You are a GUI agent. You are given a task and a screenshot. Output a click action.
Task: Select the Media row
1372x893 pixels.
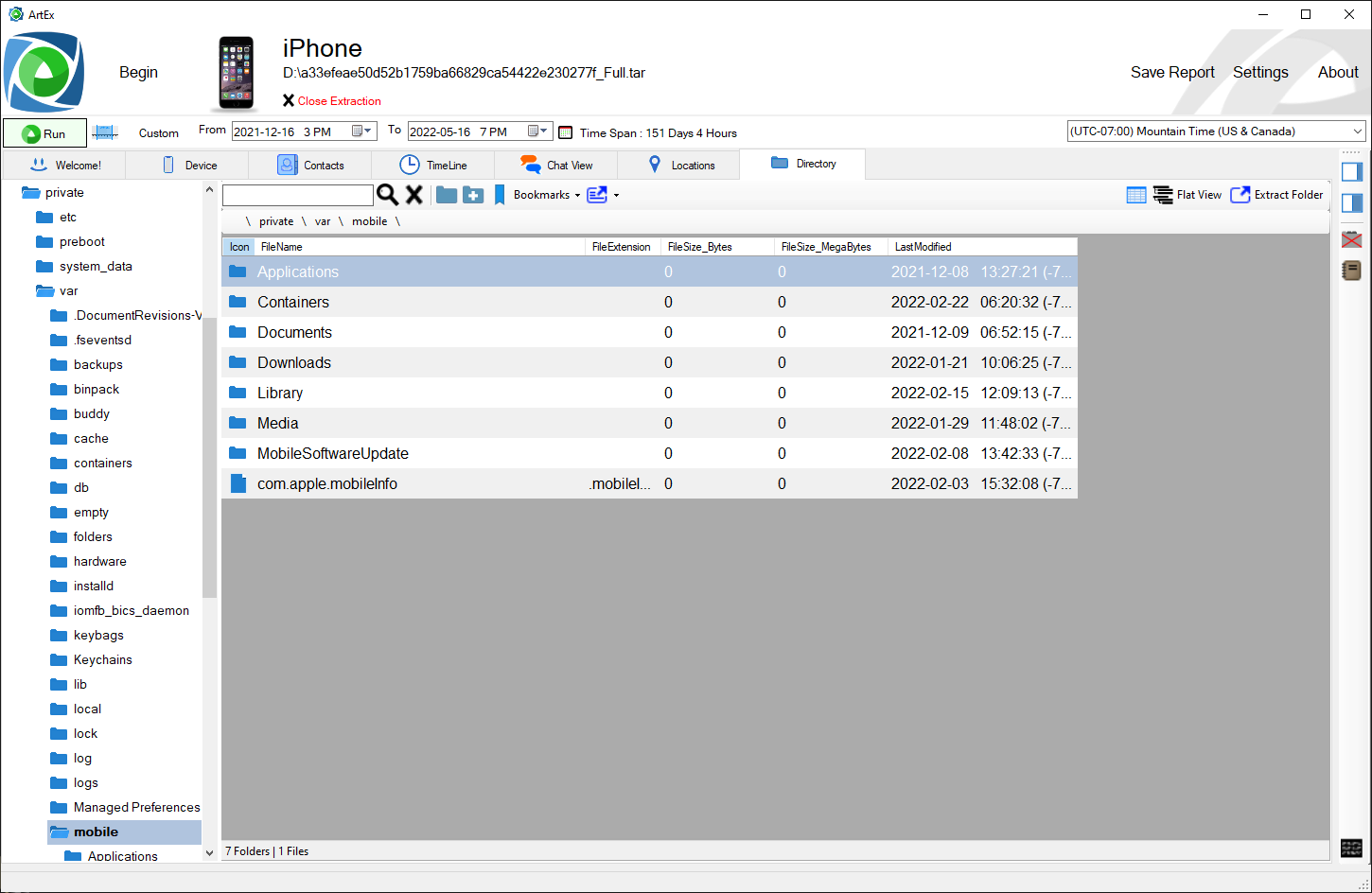coord(649,423)
